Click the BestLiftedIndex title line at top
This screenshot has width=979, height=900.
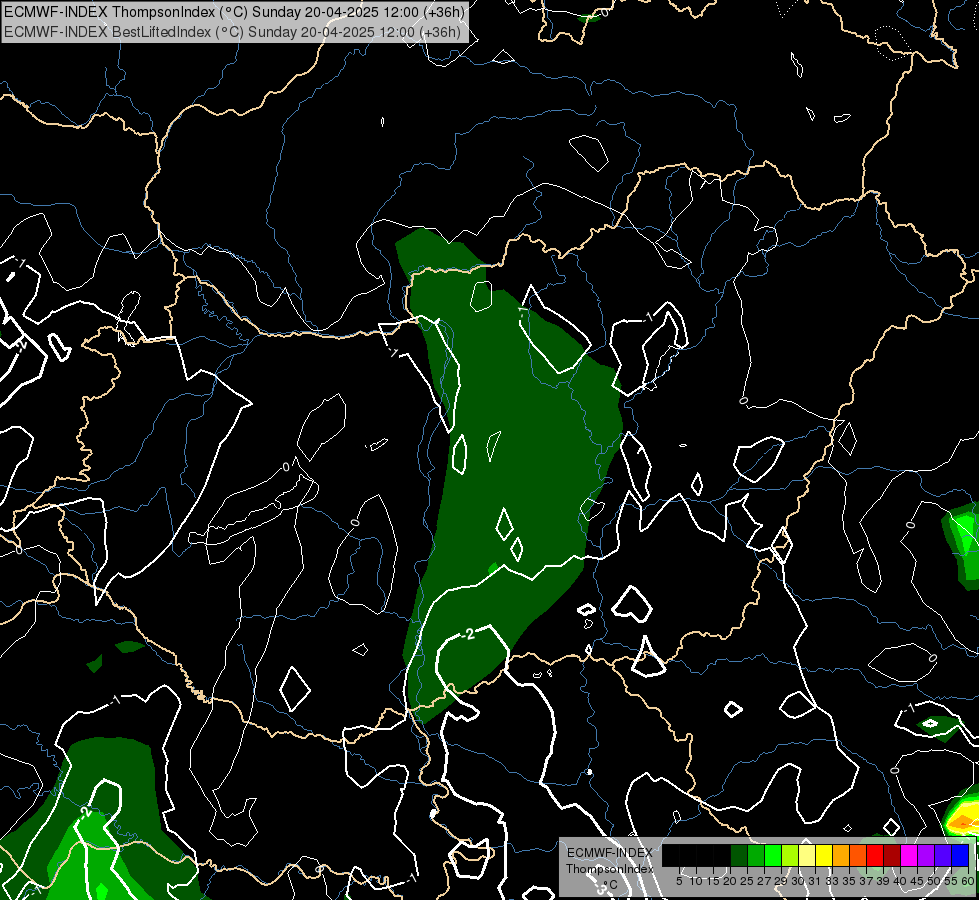point(232,32)
